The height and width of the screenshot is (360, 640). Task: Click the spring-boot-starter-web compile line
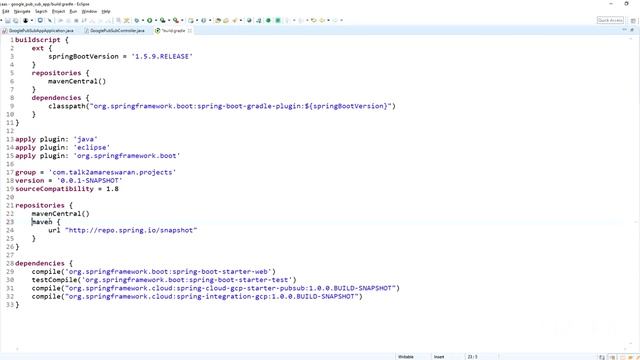(154, 272)
